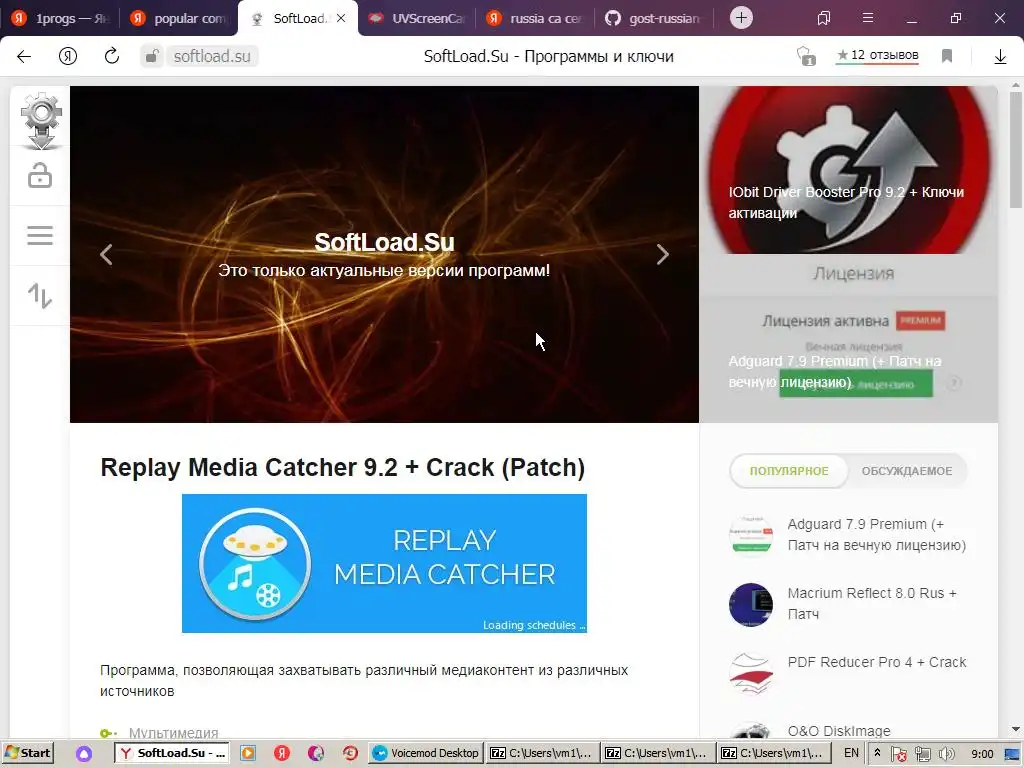Open Yandex home via the Я button

(68, 56)
